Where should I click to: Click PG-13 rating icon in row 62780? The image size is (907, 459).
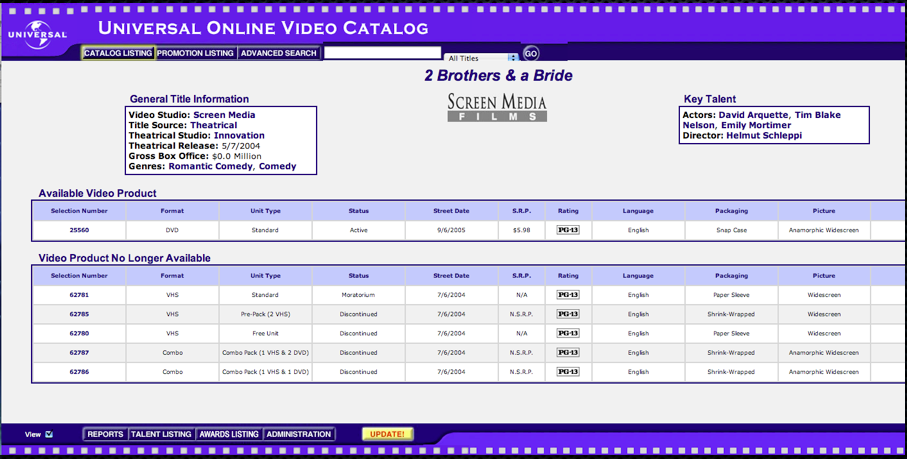click(568, 333)
